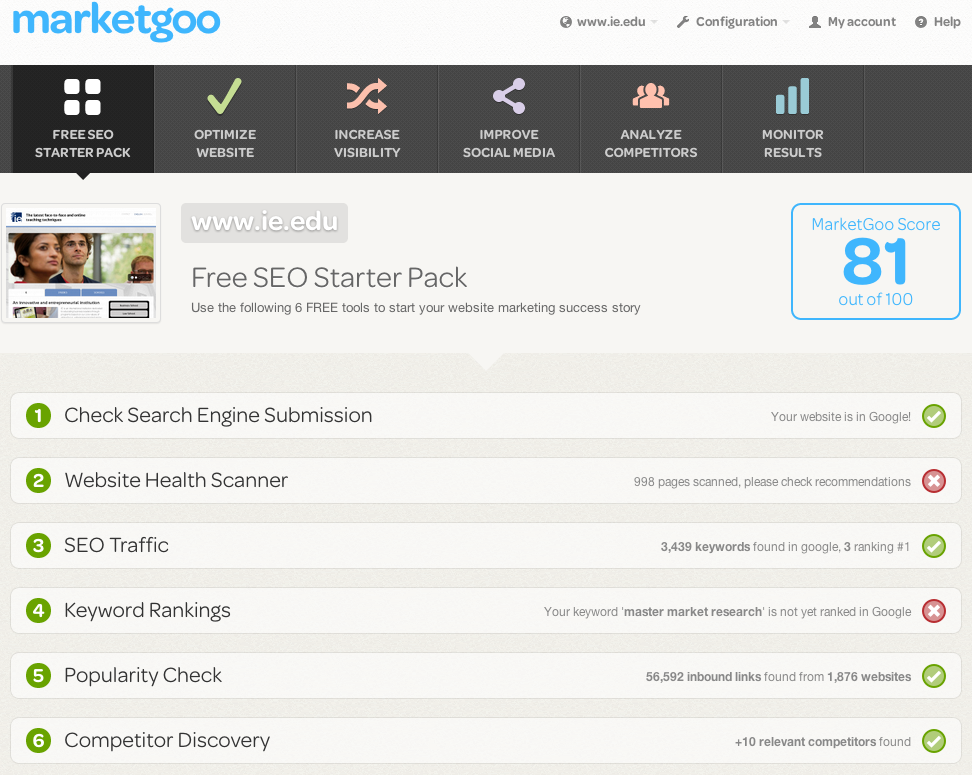Open the ie.edu website preview thumbnail

point(81,263)
